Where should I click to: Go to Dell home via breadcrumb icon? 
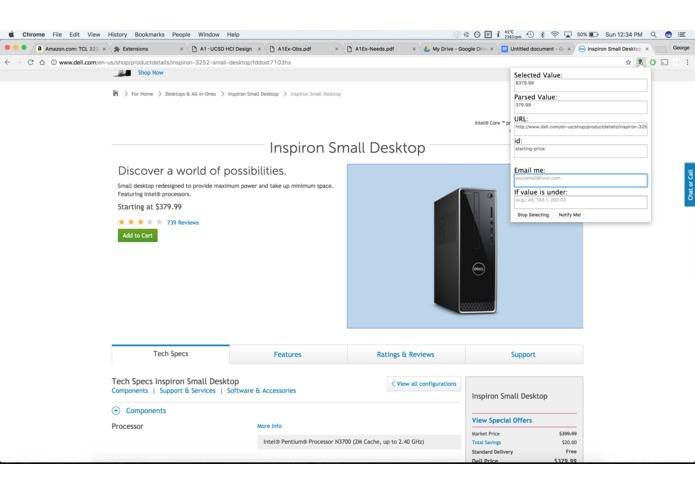115,93
